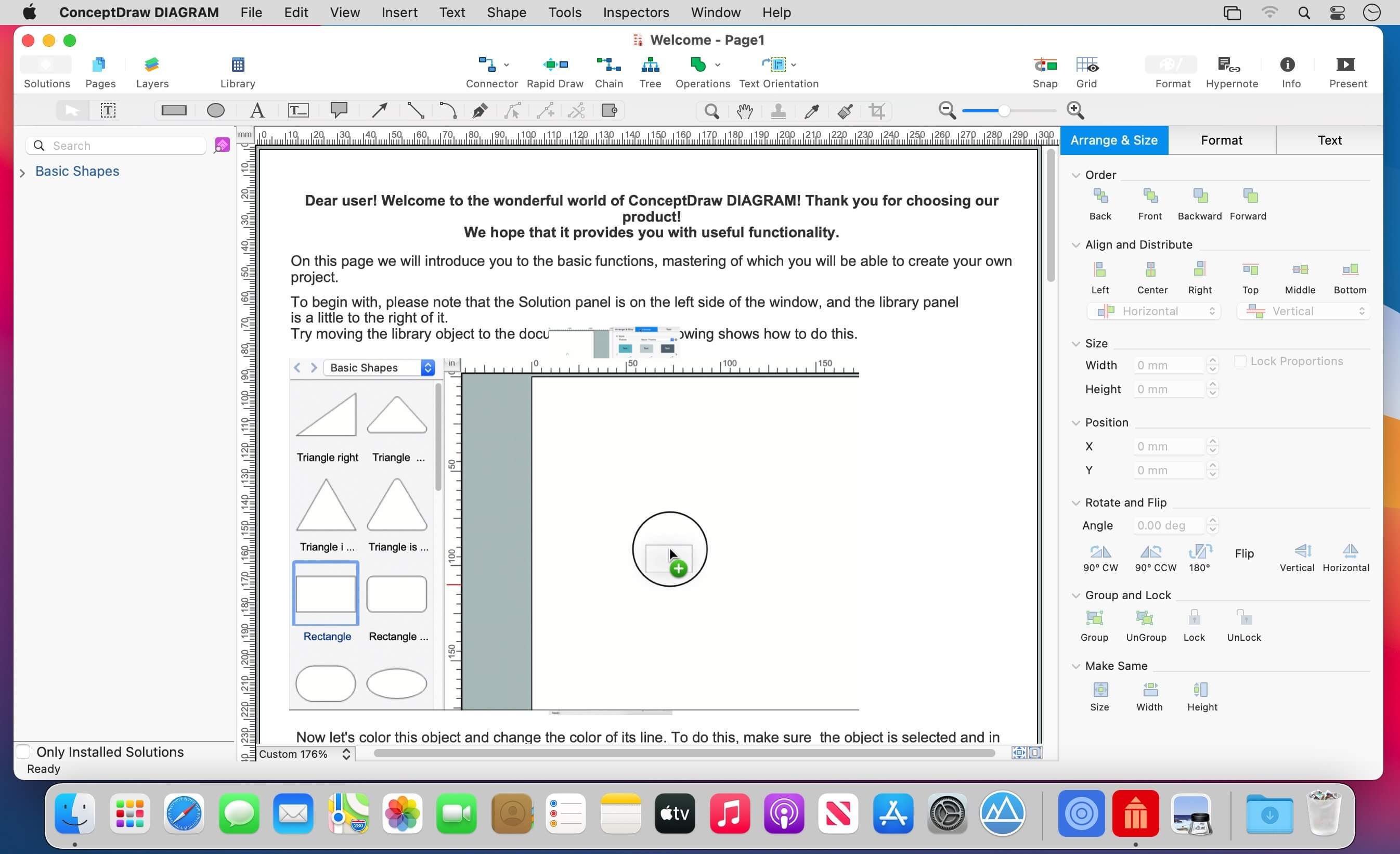Viewport: 1400px width, 854px height.
Task: Toggle Only Installed Solutions checkbox
Action: click(x=23, y=751)
